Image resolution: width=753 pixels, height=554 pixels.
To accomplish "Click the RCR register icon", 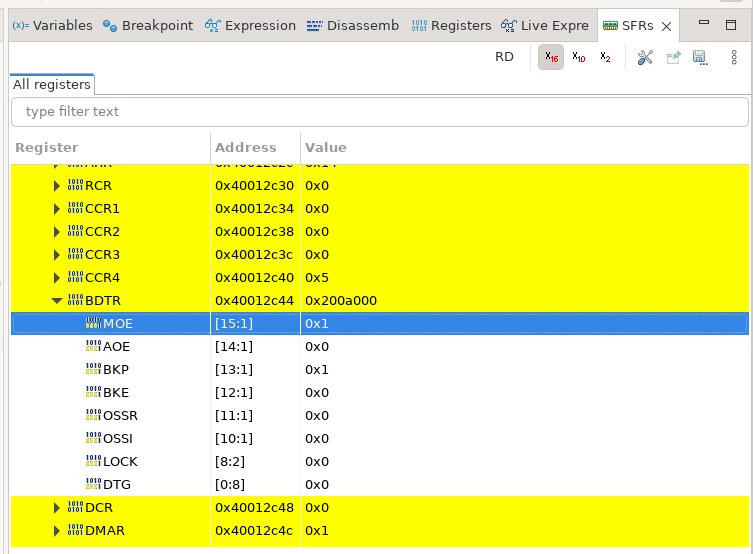I will pos(75,185).
